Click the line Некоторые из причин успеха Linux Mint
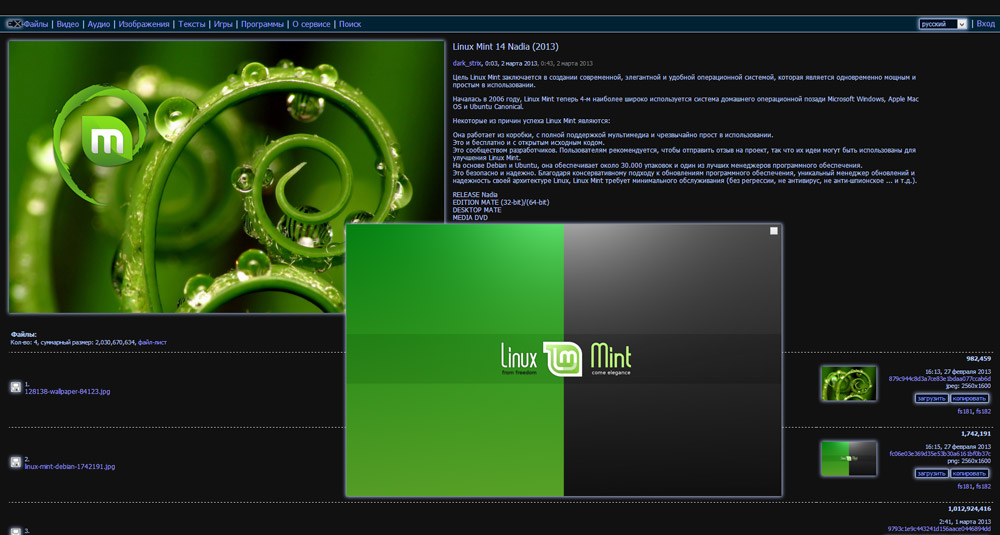Screen dimensions: 1000x535 tap(531, 121)
